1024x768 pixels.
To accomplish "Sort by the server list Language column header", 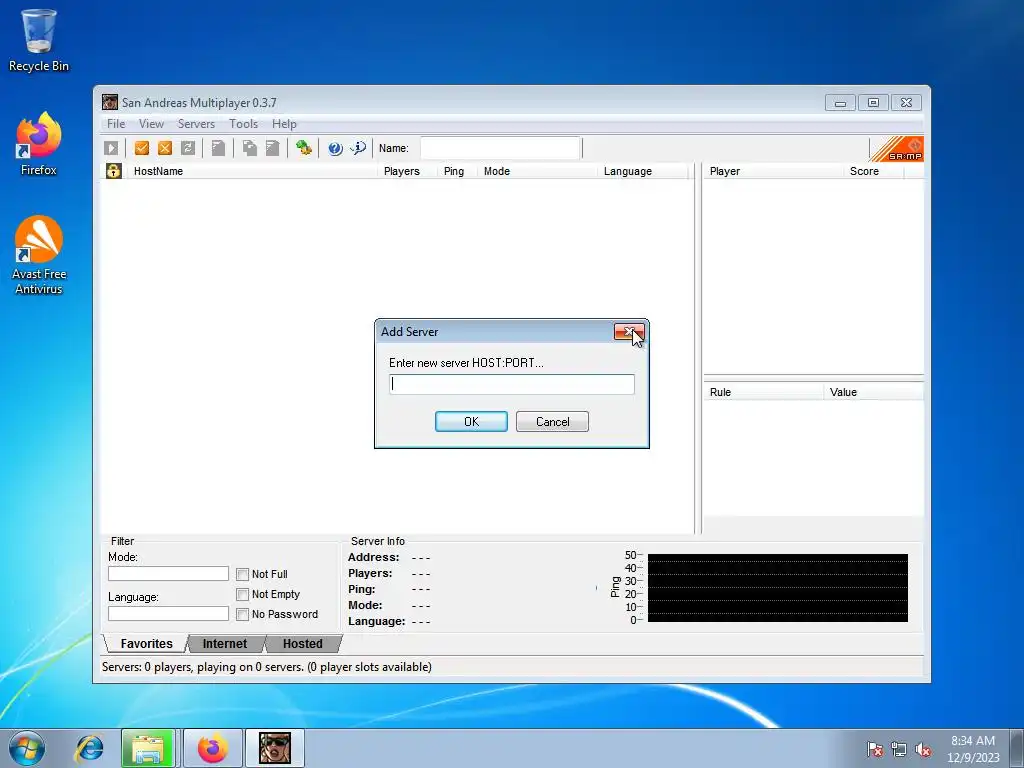I will click(643, 171).
